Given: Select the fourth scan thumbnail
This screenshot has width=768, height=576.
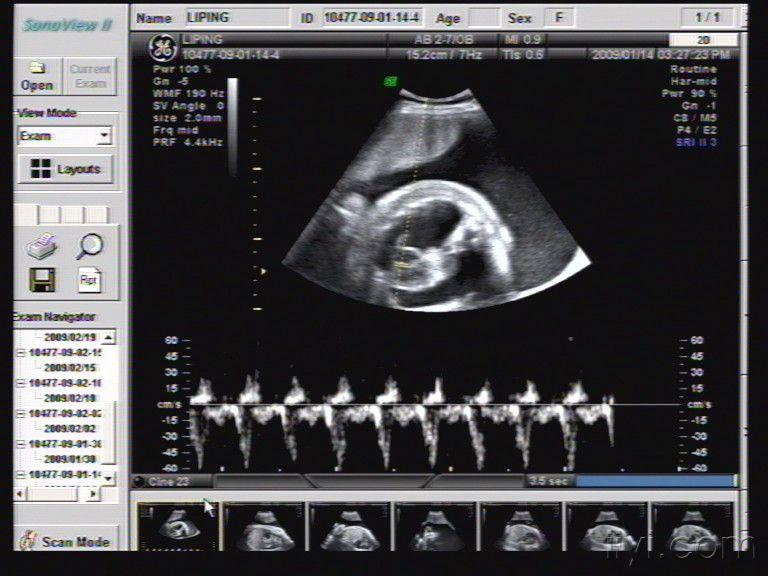Looking at the screenshot, I should pyautogui.click(x=435, y=527).
